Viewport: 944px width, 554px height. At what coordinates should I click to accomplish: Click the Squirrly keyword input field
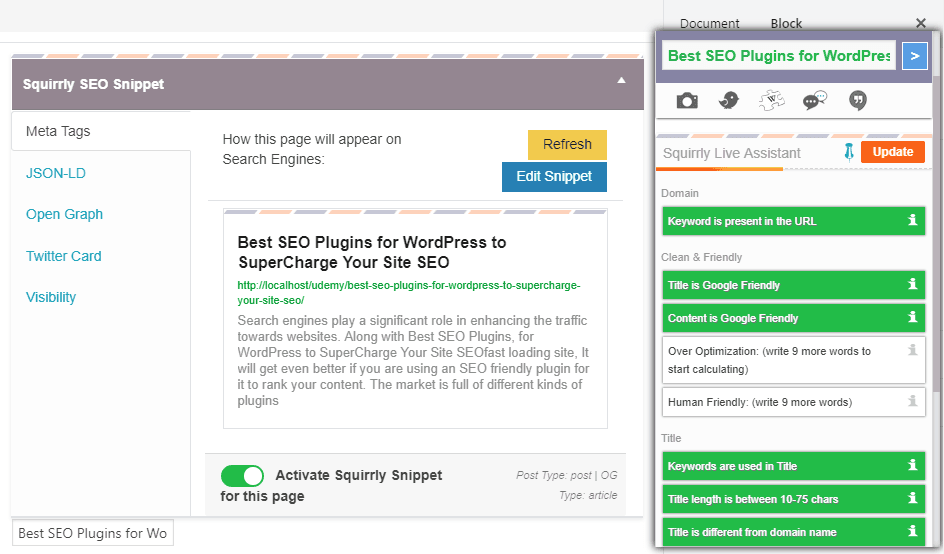(779, 56)
